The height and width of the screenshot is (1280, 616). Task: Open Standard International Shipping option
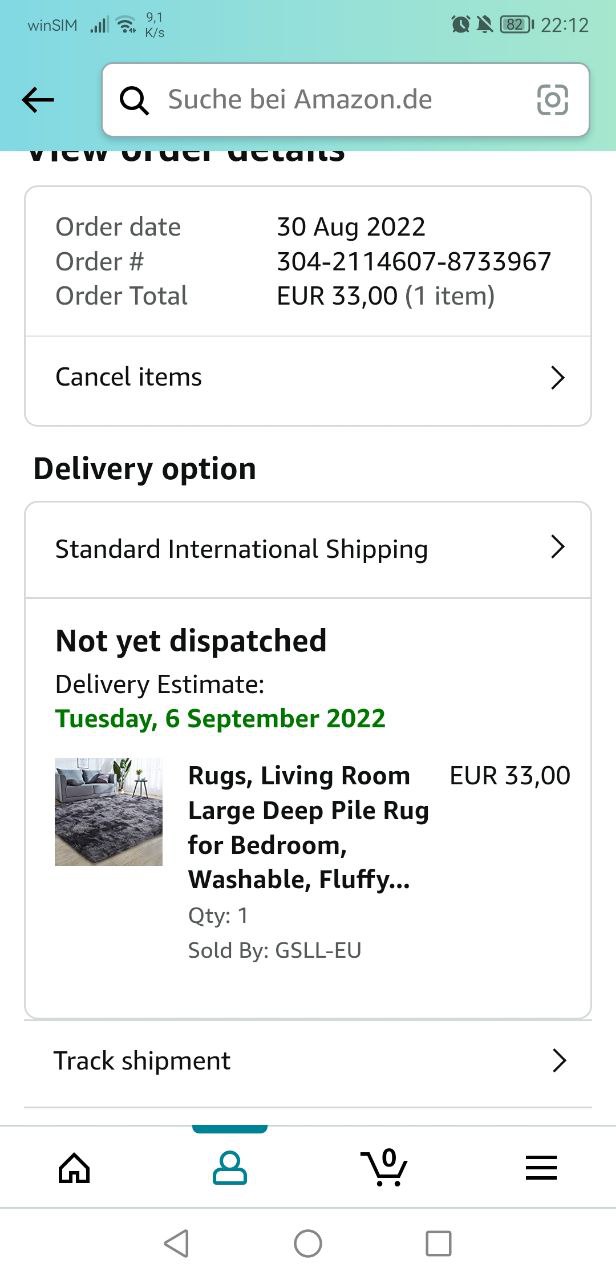pyautogui.click(x=241, y=549)
